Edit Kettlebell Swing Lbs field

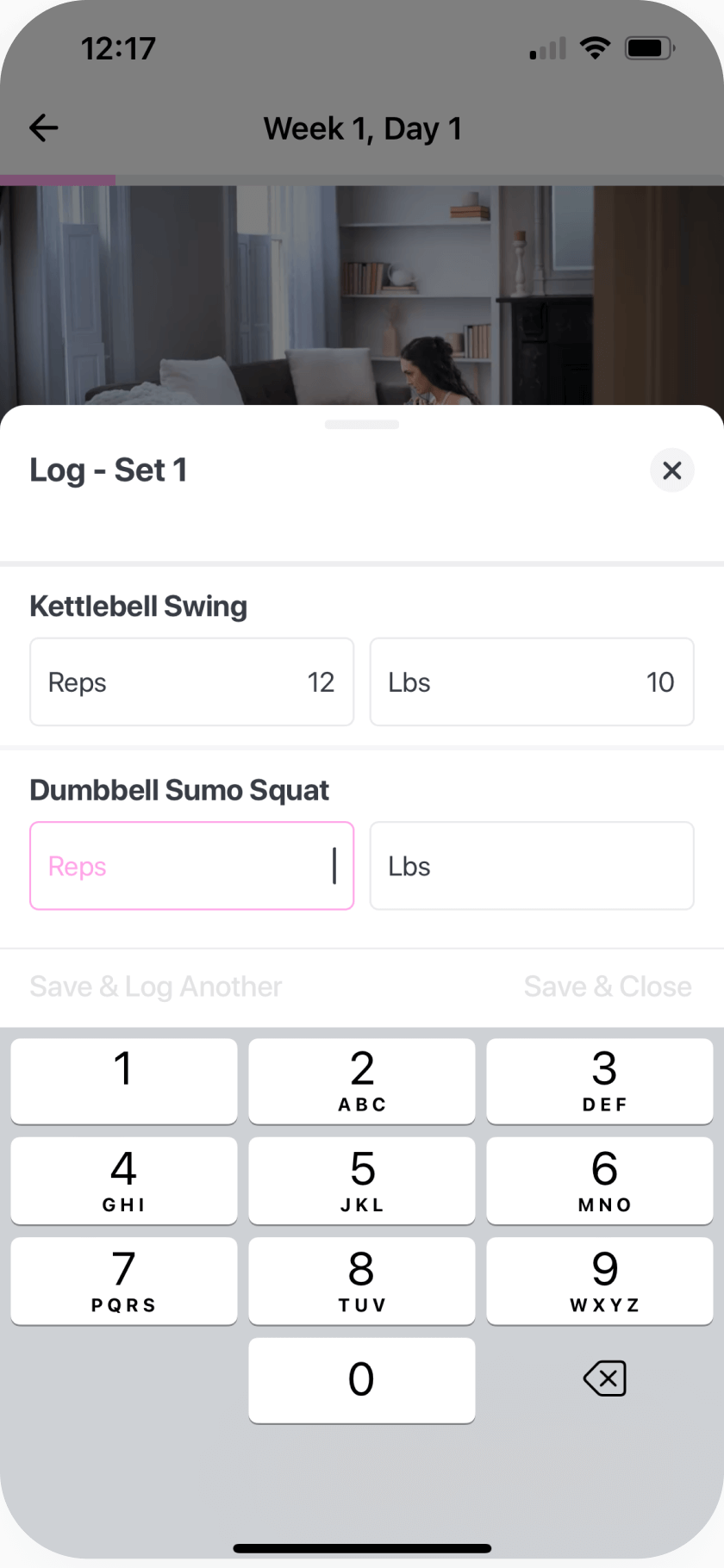(x=532, y=682)
